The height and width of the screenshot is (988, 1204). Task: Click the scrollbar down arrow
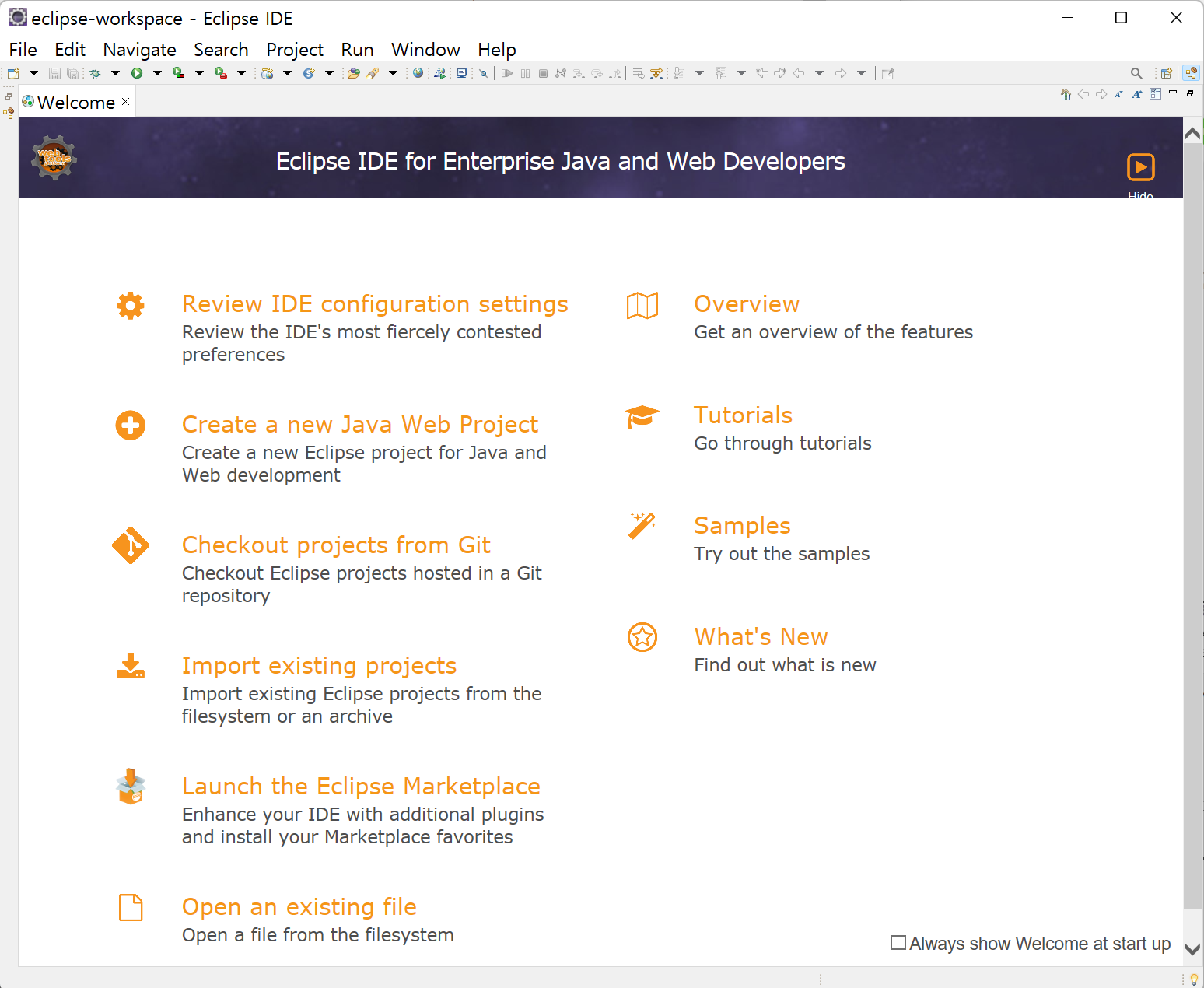point(1192,949)
